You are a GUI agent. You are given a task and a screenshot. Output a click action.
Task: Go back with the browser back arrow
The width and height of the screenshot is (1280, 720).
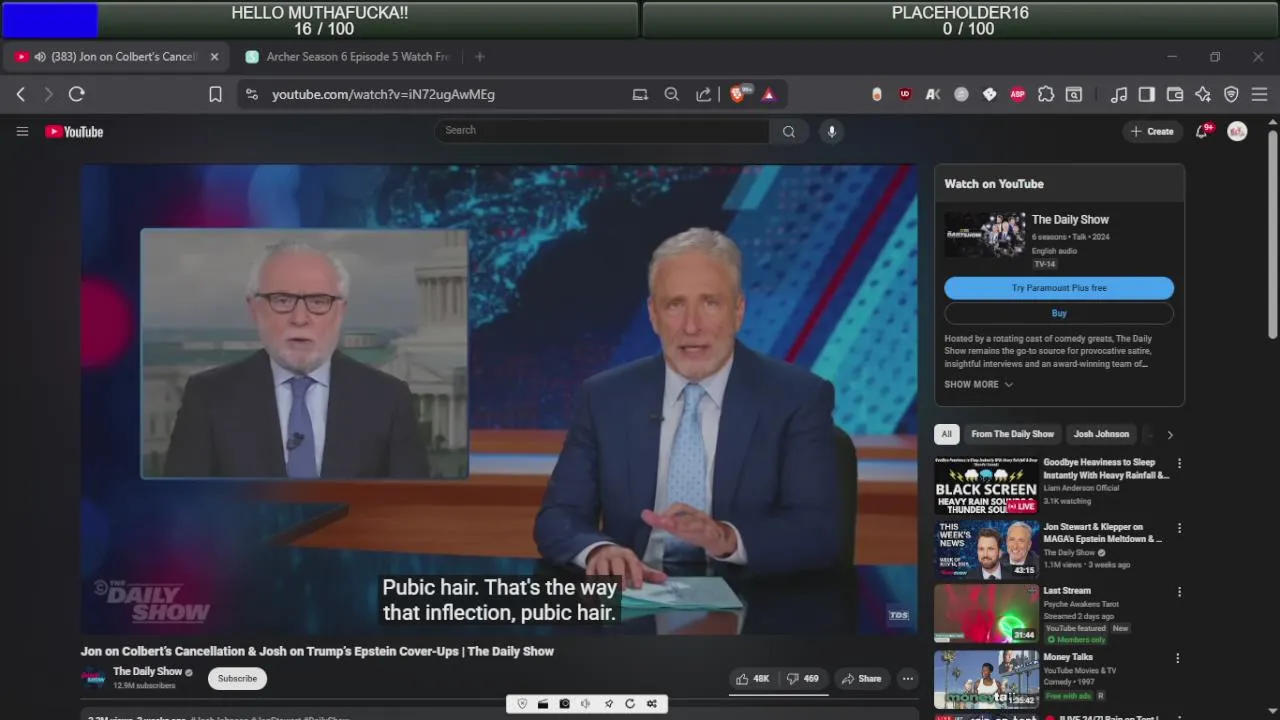pyautogui.click(x=21, y=94)
